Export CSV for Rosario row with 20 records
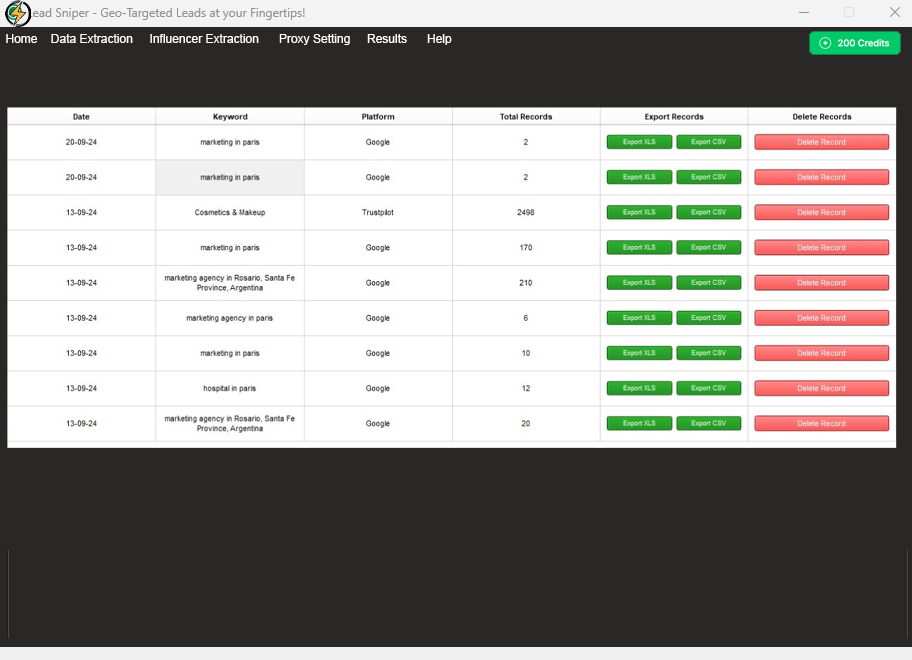Viewport: 912px width, 660px height. click(x=708, y=423)
